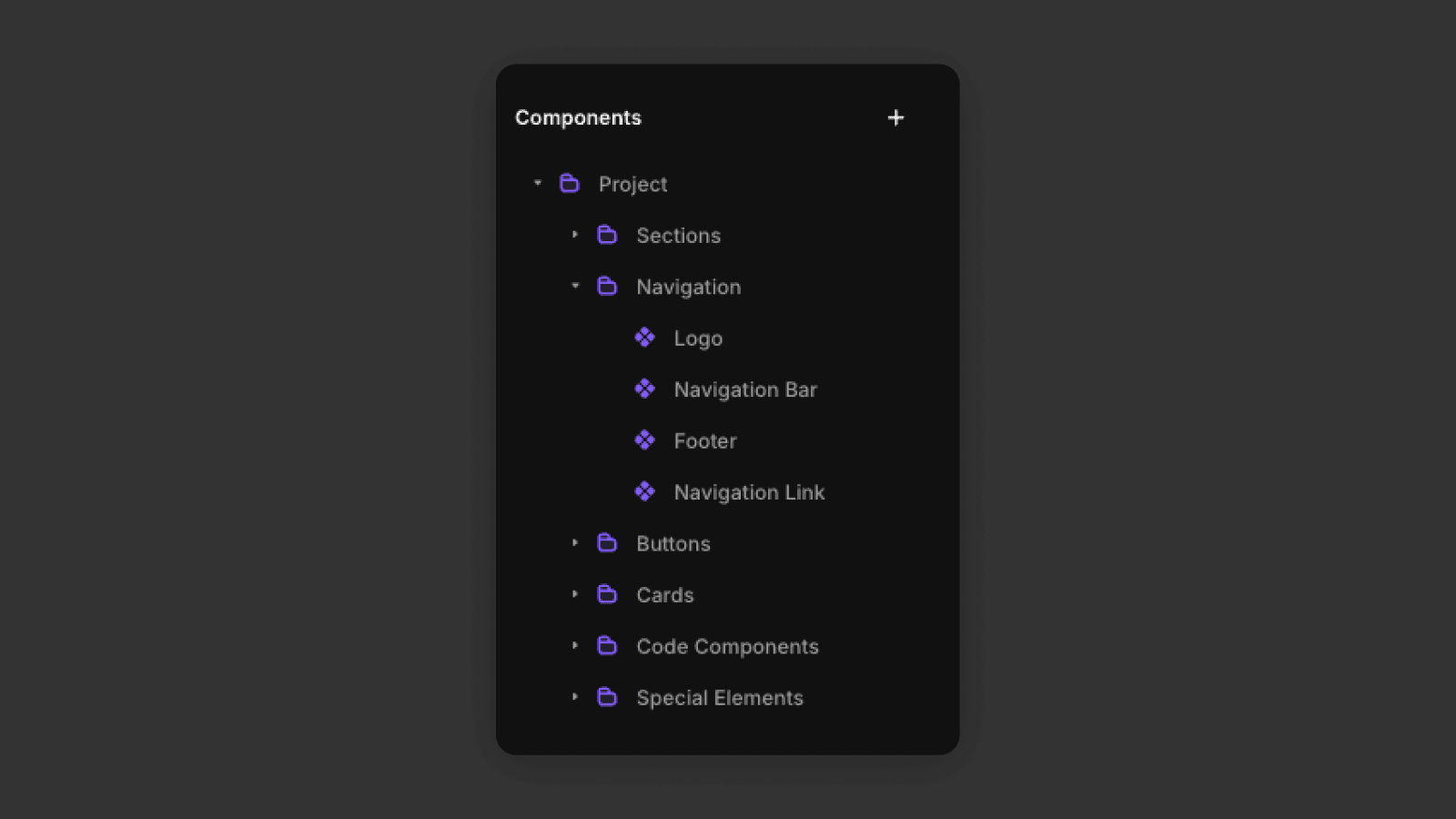The image size is (1456, 819).
Task: Click the Components panel title
Action: point(578,117)
